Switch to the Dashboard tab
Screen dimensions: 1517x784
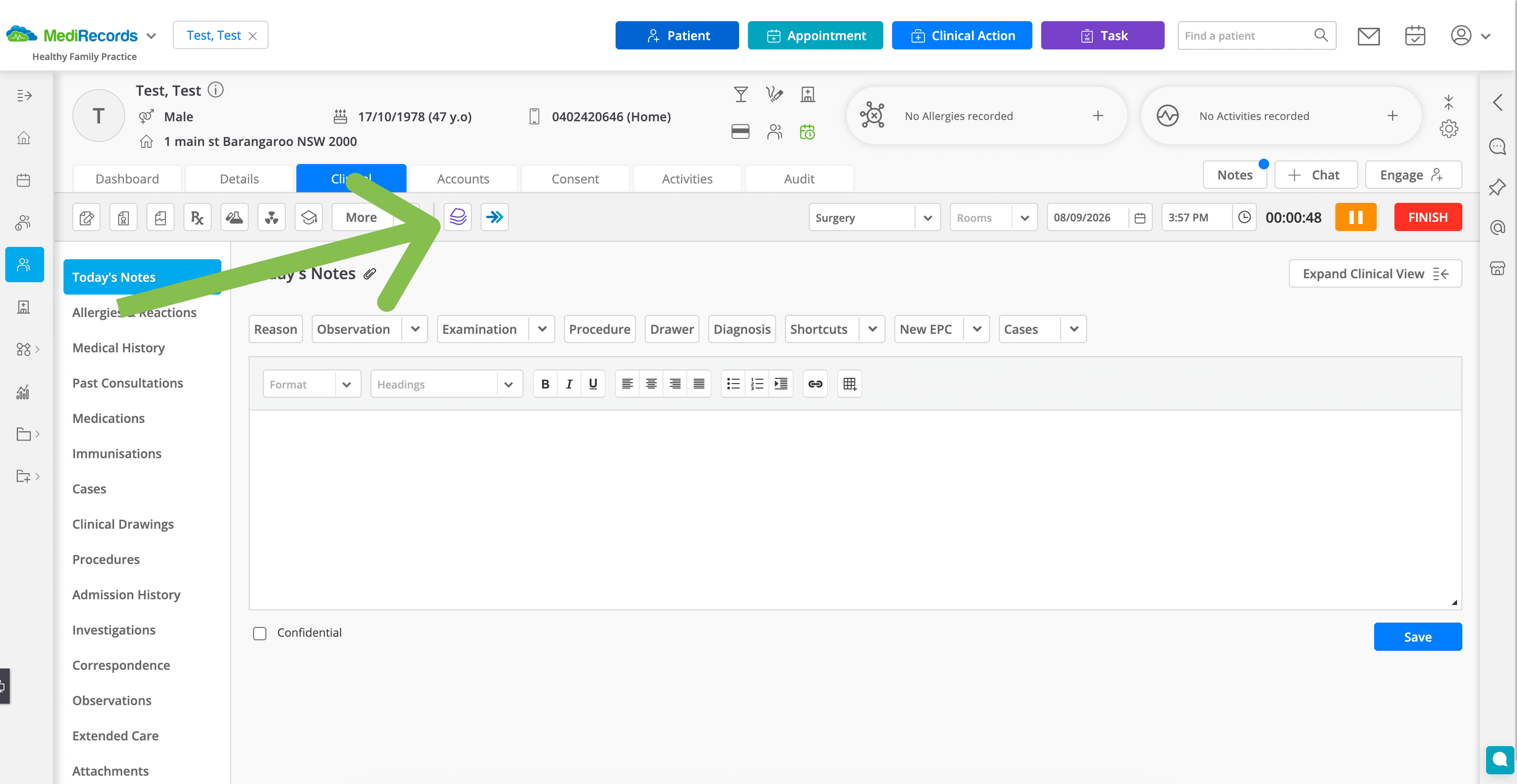[127, 179]
